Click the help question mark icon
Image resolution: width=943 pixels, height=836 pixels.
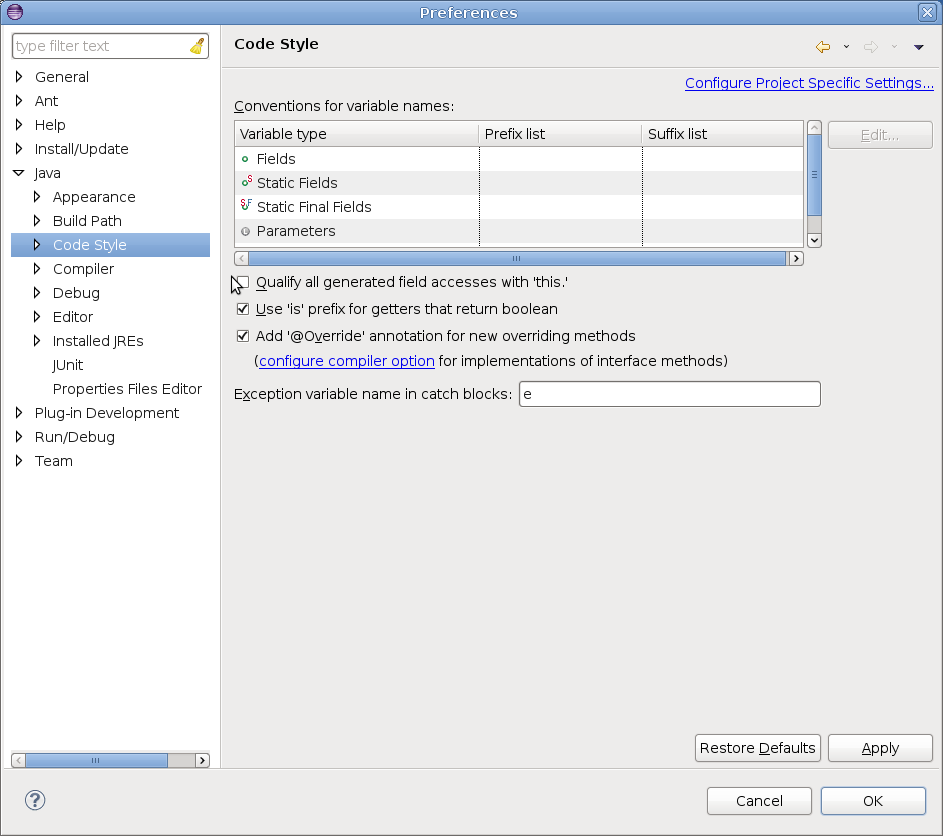(35, 800)
